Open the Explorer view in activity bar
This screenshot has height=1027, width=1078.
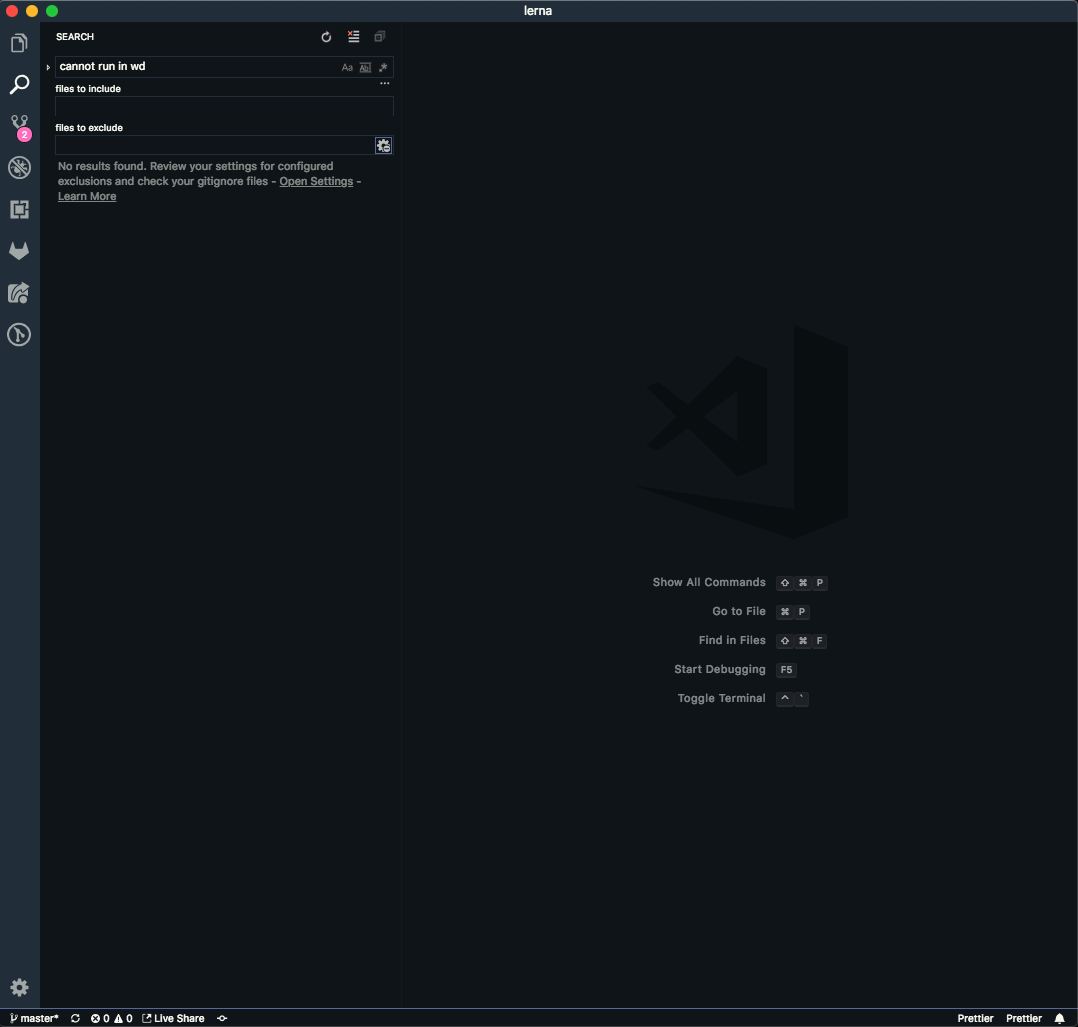click(19, 43)
